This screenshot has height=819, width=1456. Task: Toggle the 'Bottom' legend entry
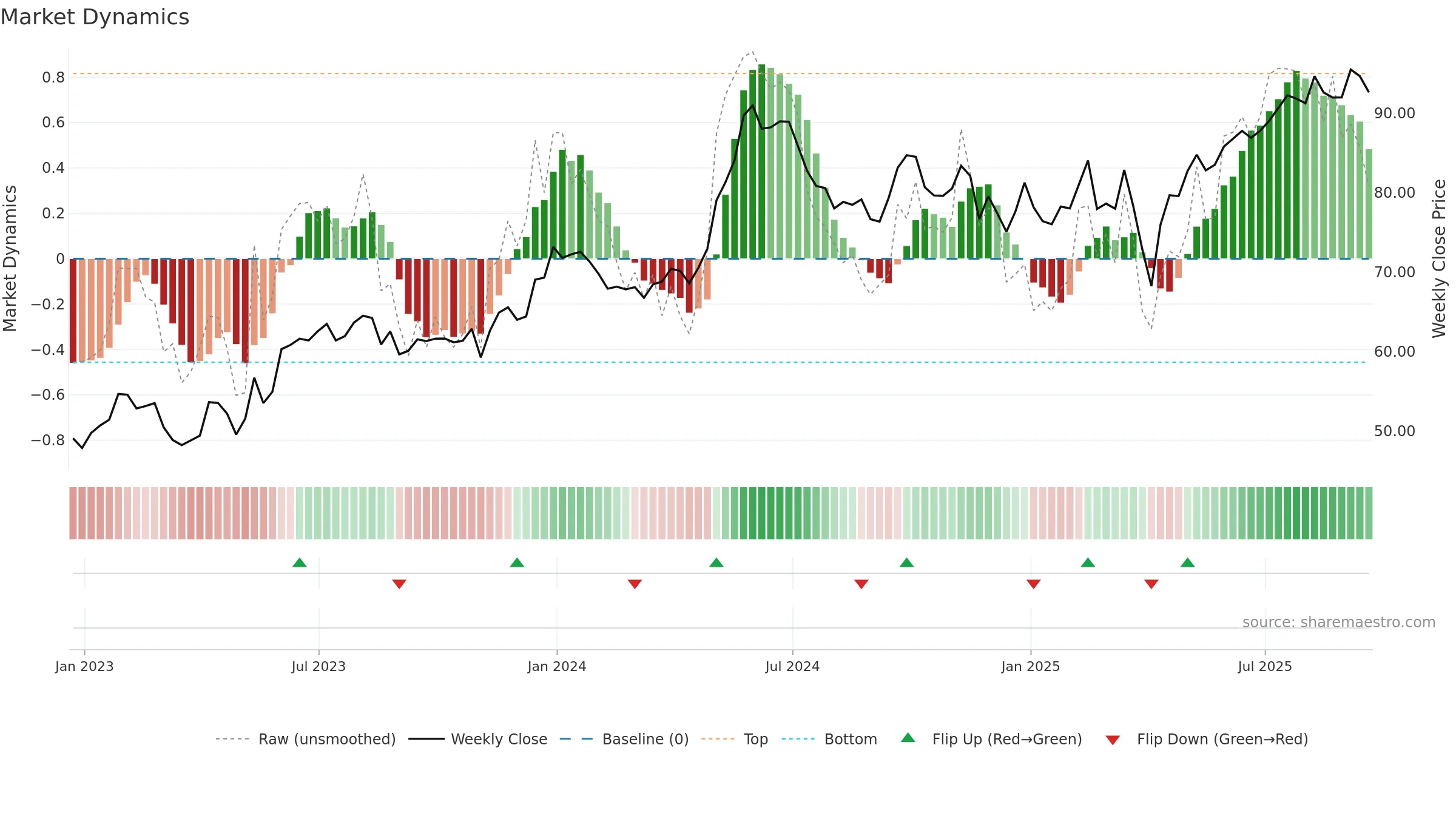click(829, 739)
